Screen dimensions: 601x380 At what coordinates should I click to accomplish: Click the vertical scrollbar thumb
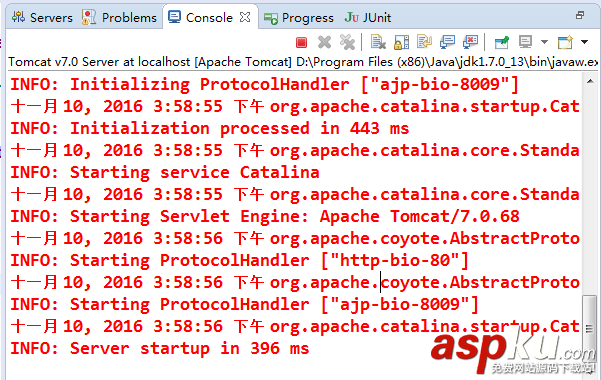pos(590,328)
